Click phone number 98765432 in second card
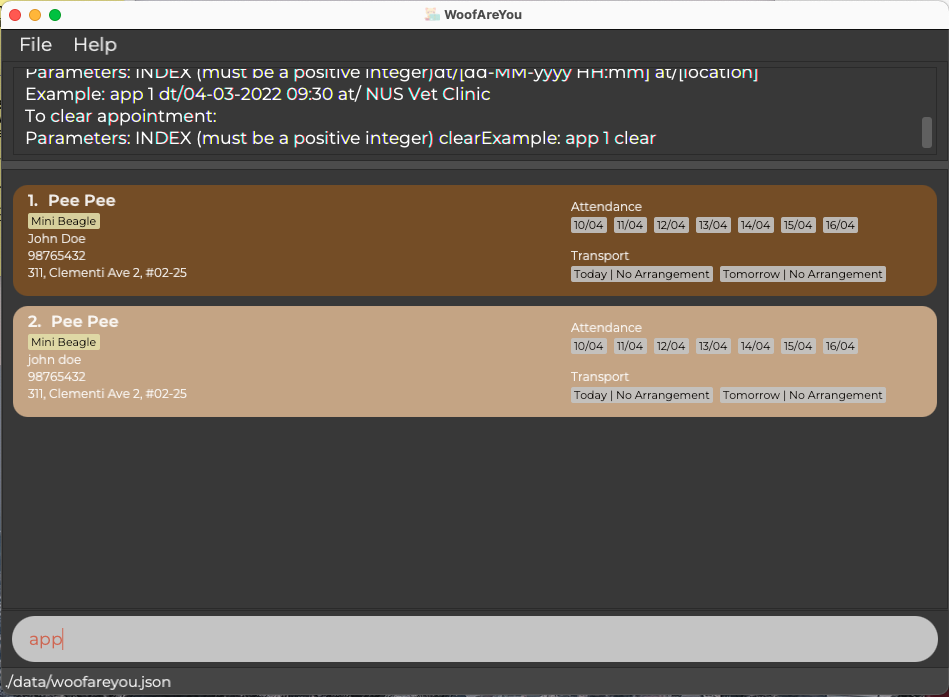This screenshot has width=949, height=697. pyautogui.click(x=56, y=377)
